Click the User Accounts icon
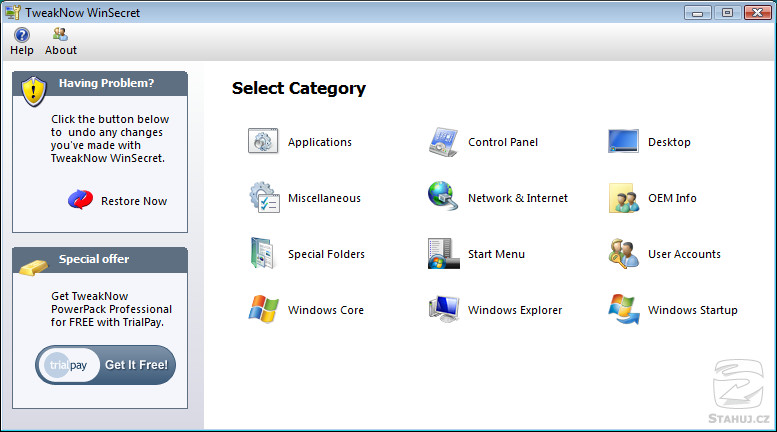 click(x=623, y=254)
